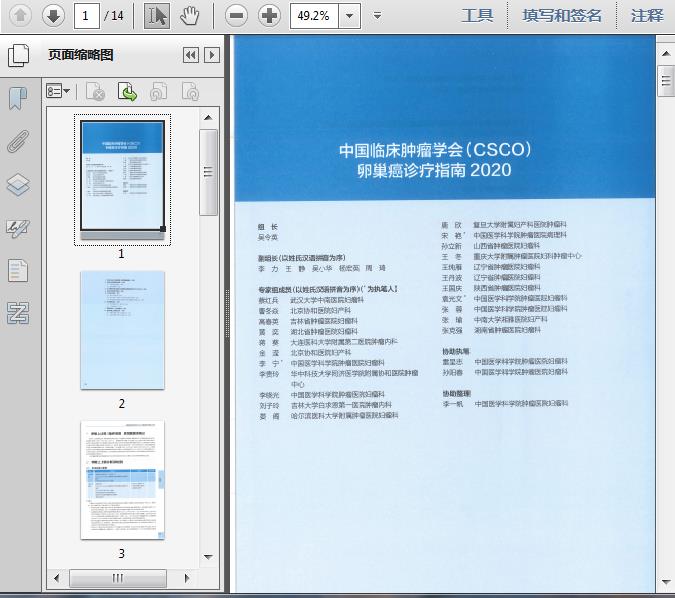Click the 页面缩略图 panel title
The width and height of the screenshot is (675, 598).
pos(81,55)
